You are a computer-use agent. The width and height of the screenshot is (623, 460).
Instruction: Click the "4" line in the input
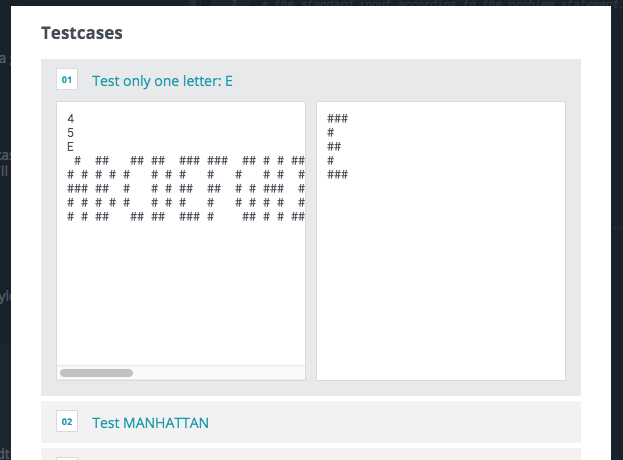coord(71,118)
